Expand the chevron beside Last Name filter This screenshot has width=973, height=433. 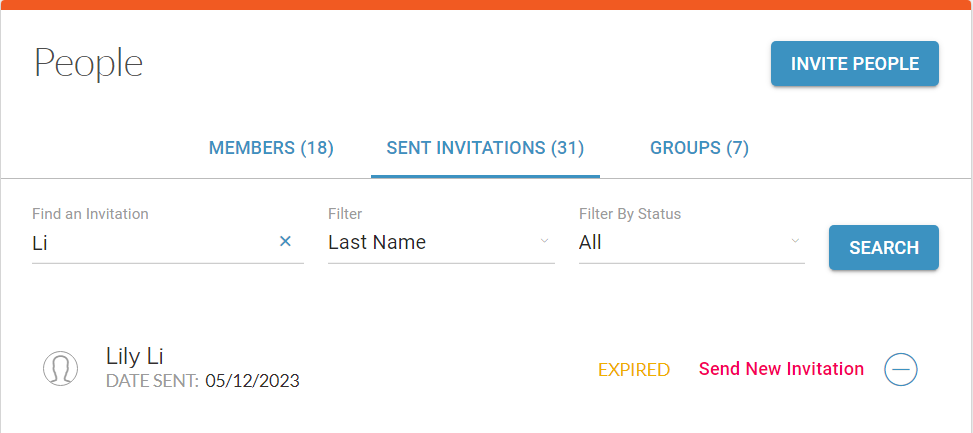[544, 241]
